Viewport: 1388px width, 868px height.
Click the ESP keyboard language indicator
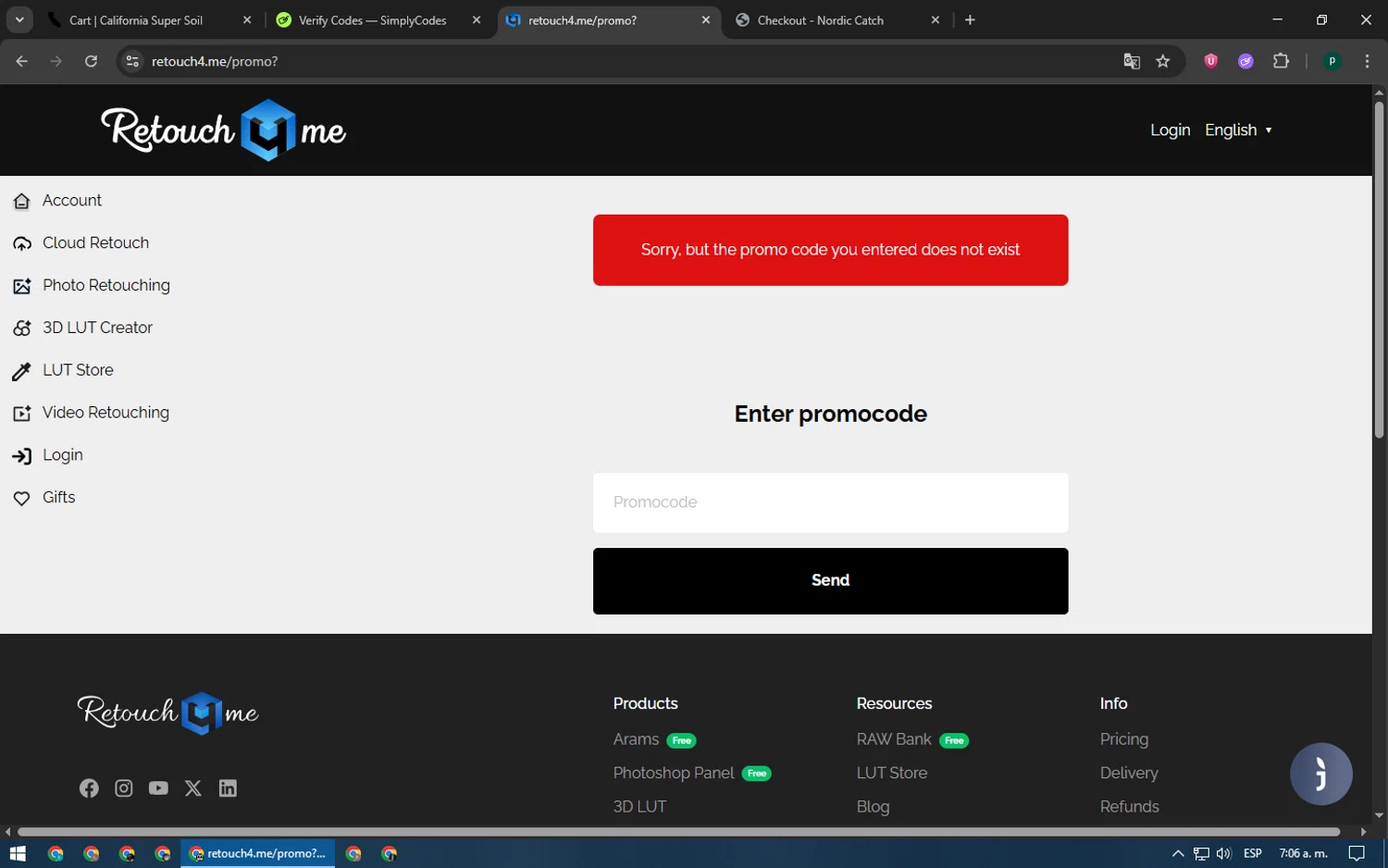point(1253,854)
